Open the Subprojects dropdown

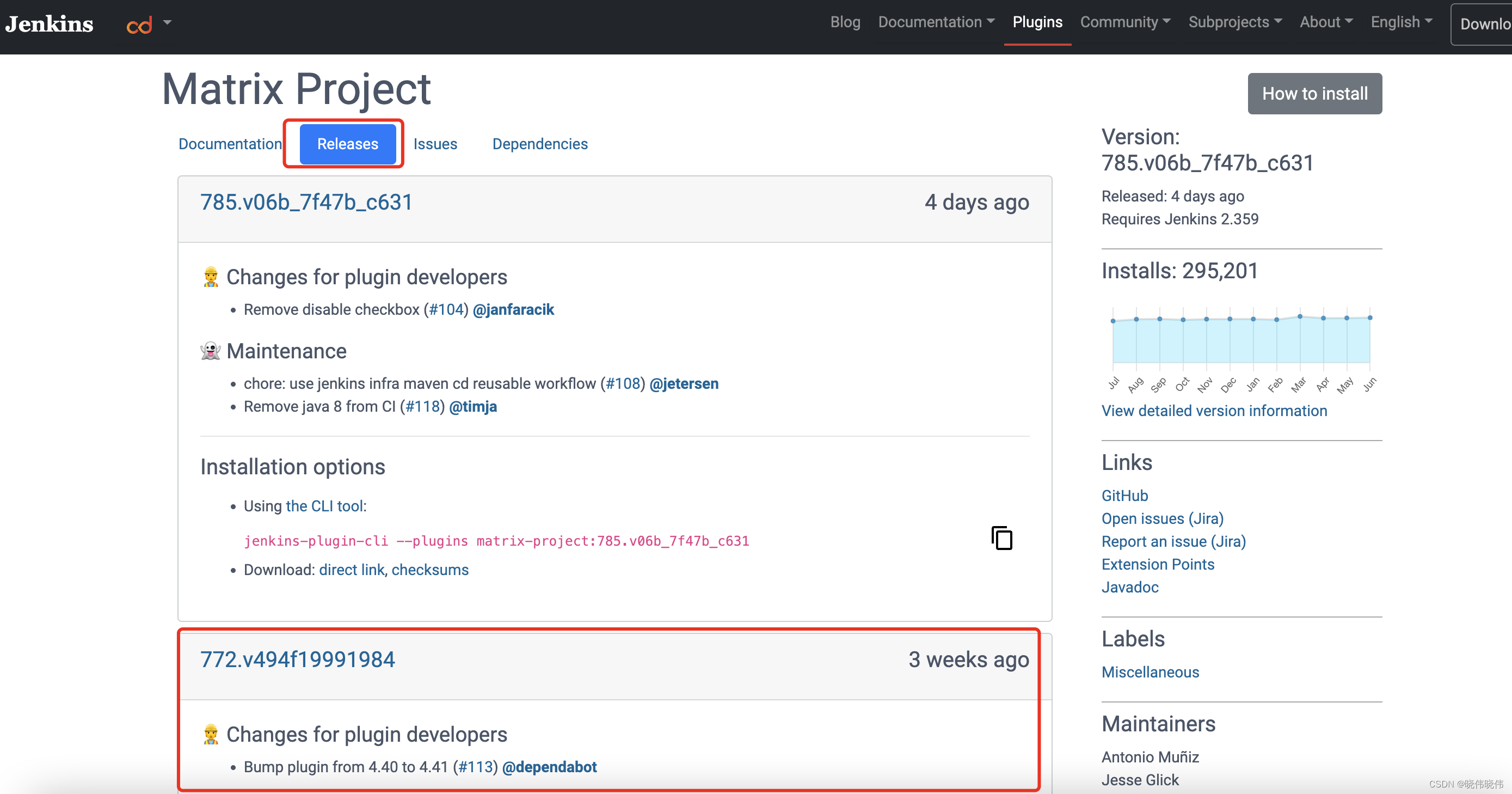click(1234, 22)
